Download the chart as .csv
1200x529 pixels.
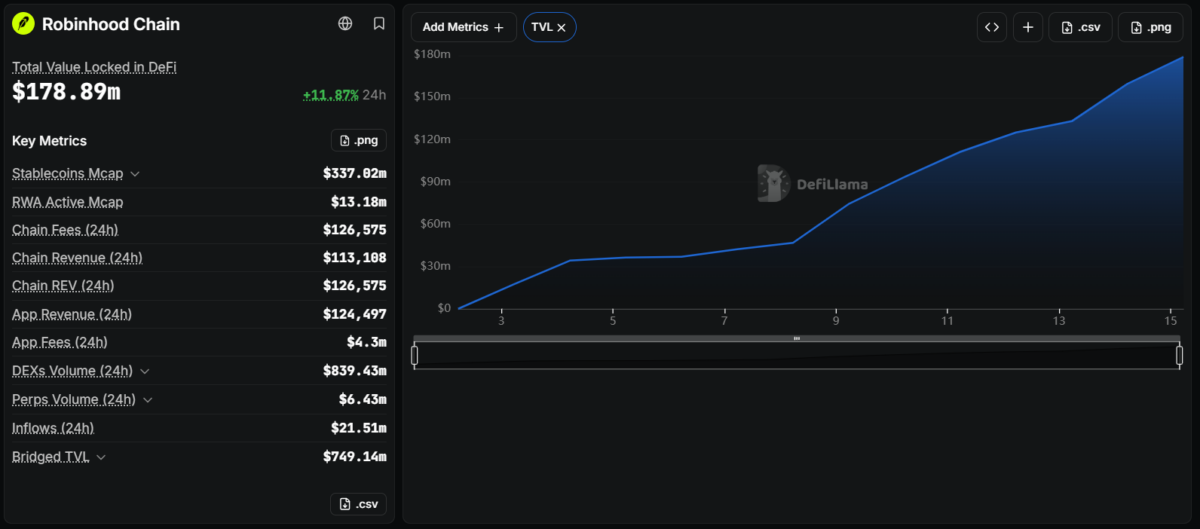[1080, 27]
